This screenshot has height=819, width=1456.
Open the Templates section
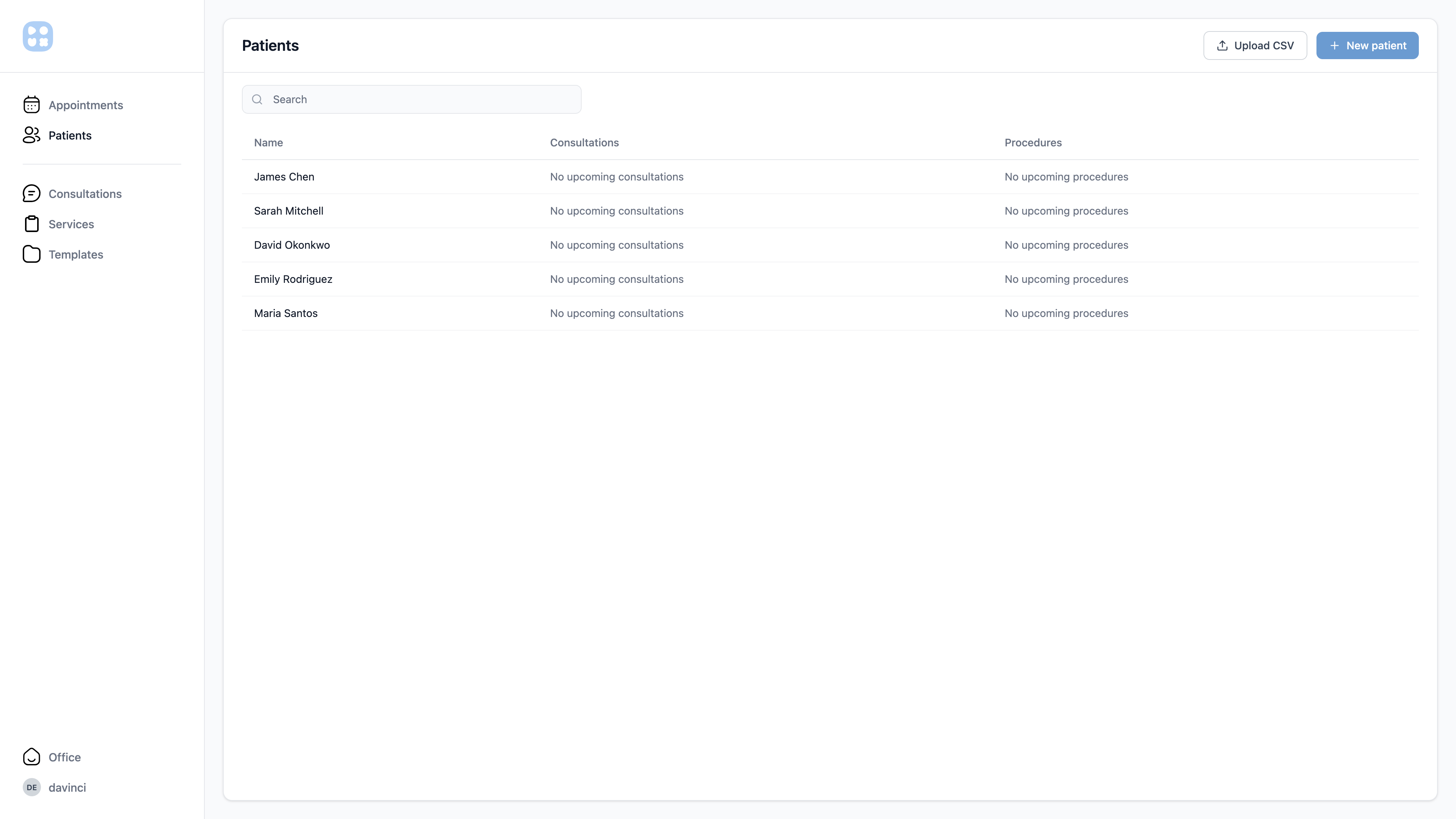click(x=76, y=254)
